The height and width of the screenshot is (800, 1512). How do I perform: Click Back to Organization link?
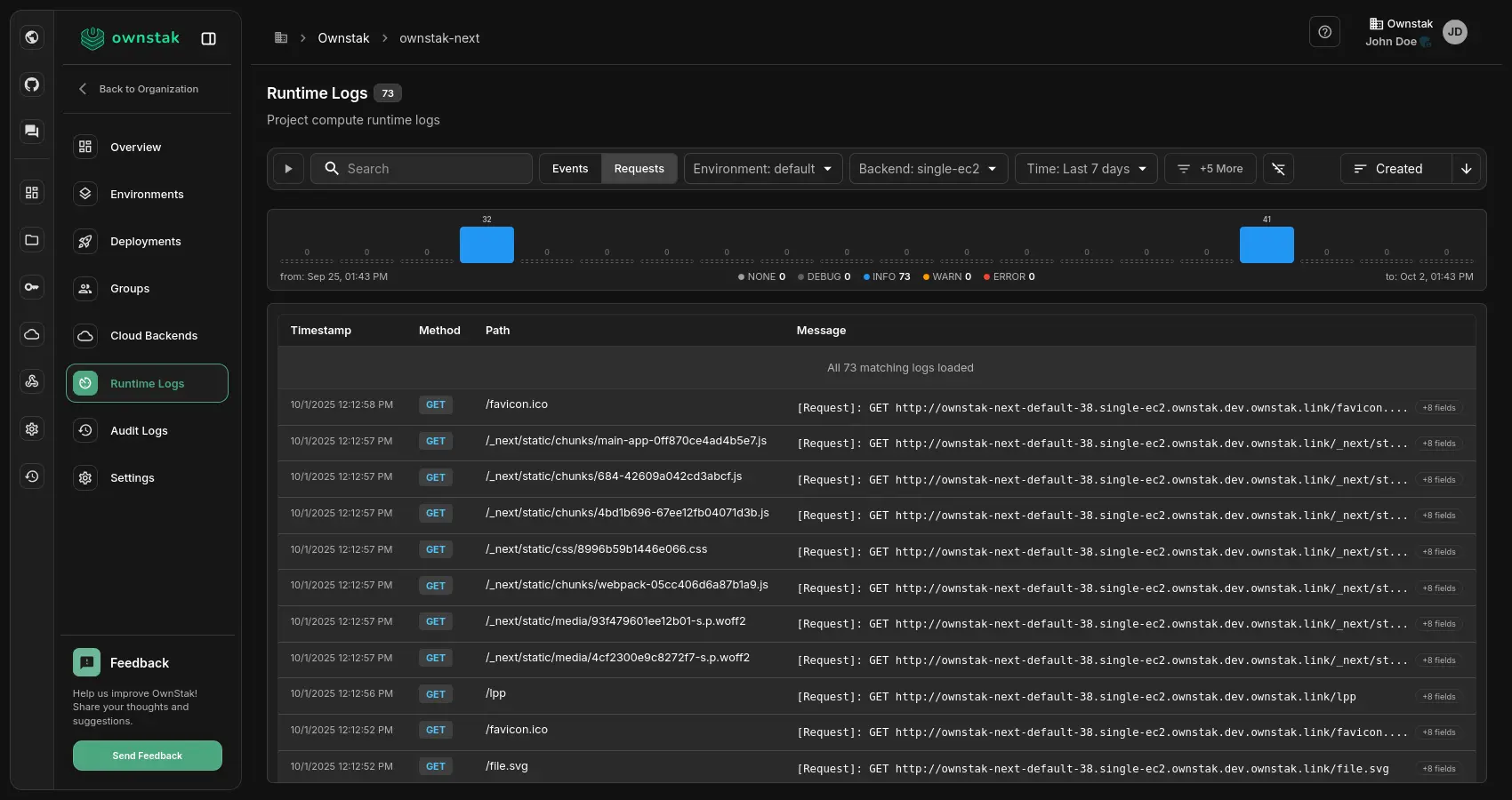tap(148, 89)
